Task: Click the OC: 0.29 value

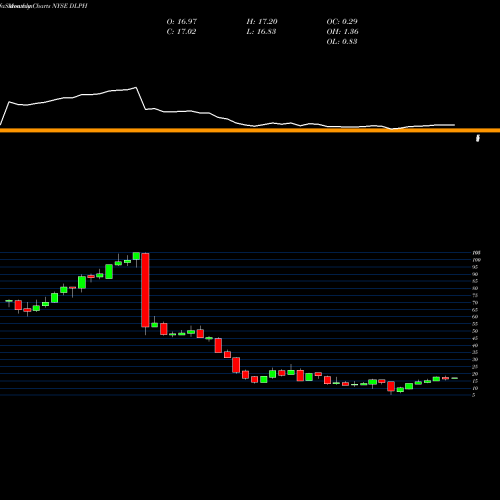Action: pos(342,22)
